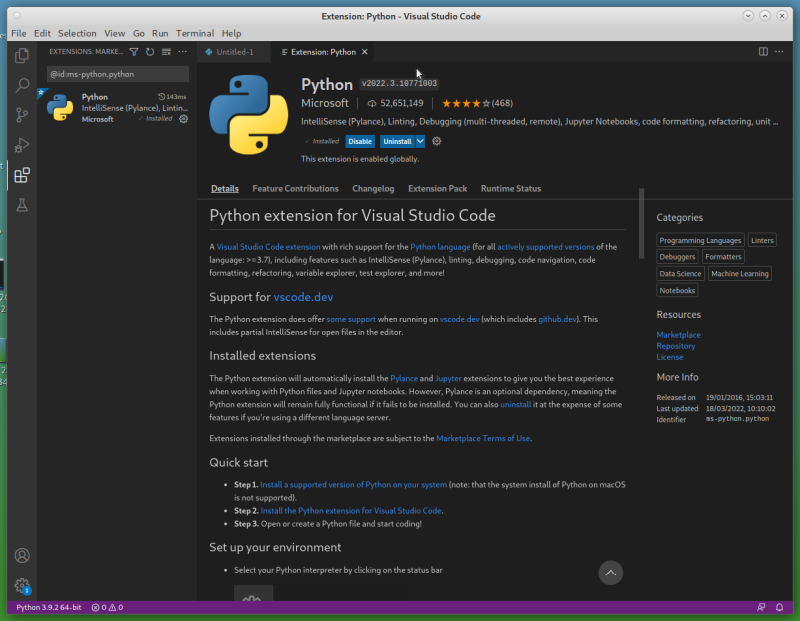Image resolution: width=800 pixels, height=621 pixels.
Task: Clear extensions search results icon
Action: pyautogui.click(x=166, y=52)
